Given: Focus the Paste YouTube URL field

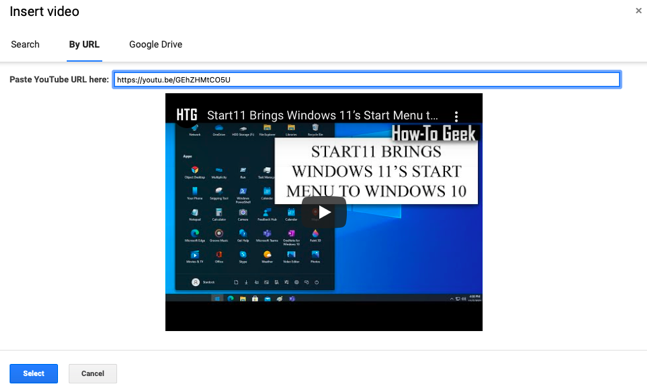Looking at the screenshot, I should pyautogui.click(x=367, y=80).
